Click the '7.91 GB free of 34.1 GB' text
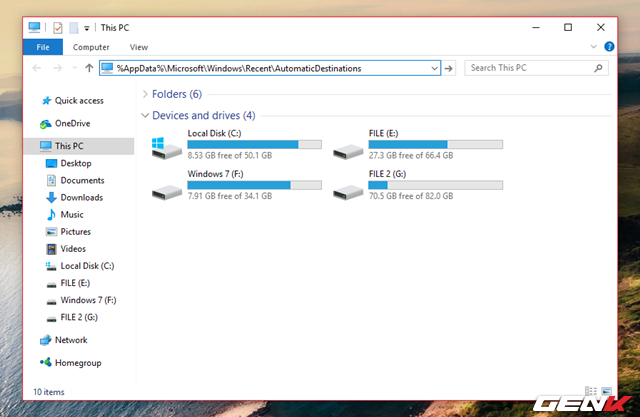This screenshot has width=640, height=417. click(x=230, y=196)
